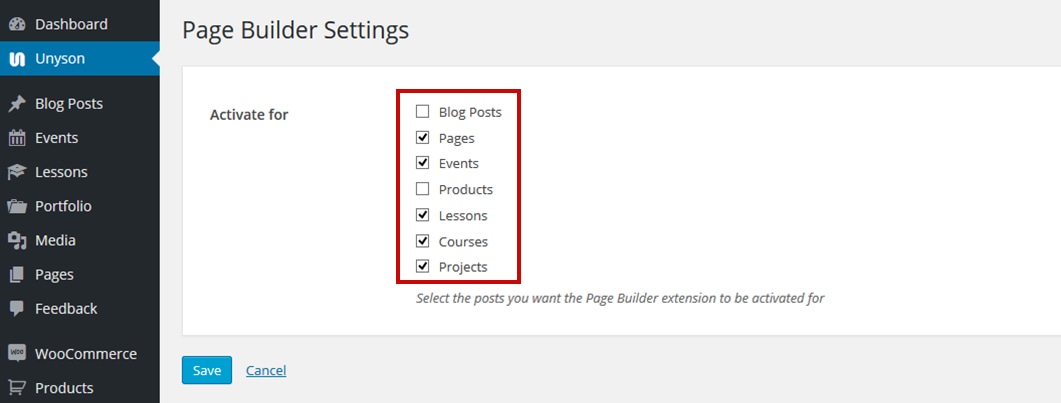Uncheck the Courses checkbox

click(x=423, y=241)
